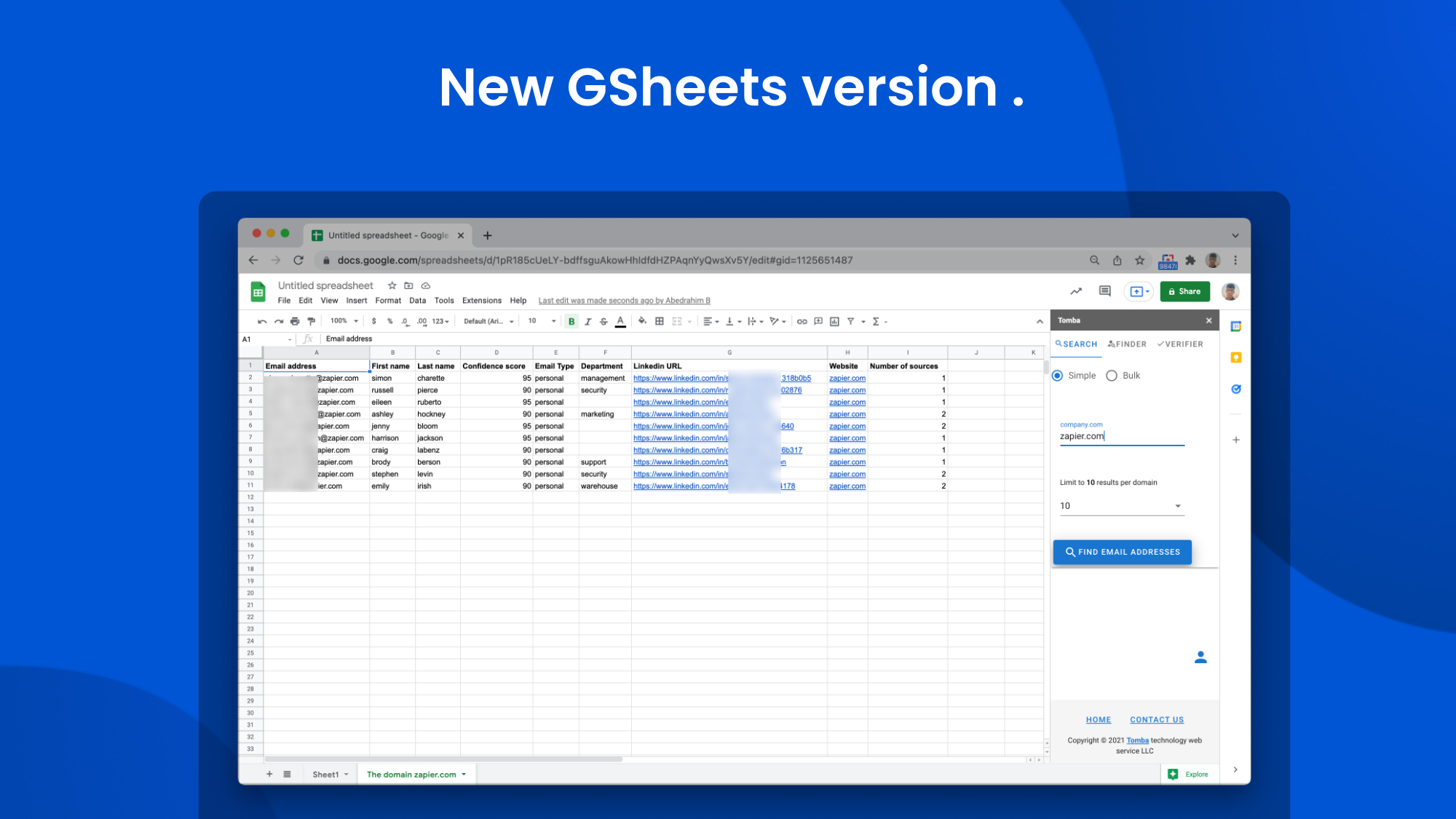Follow the HOME link in Tomba footer

click(1099, 720)
